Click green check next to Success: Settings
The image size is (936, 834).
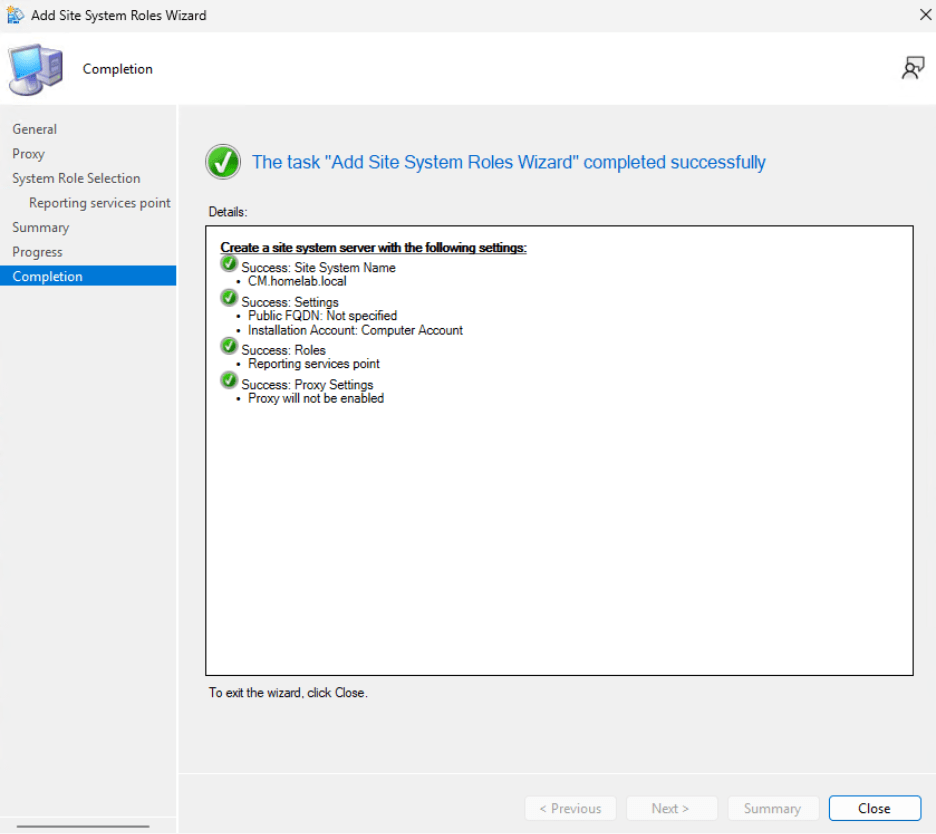(x=229, y=299)
